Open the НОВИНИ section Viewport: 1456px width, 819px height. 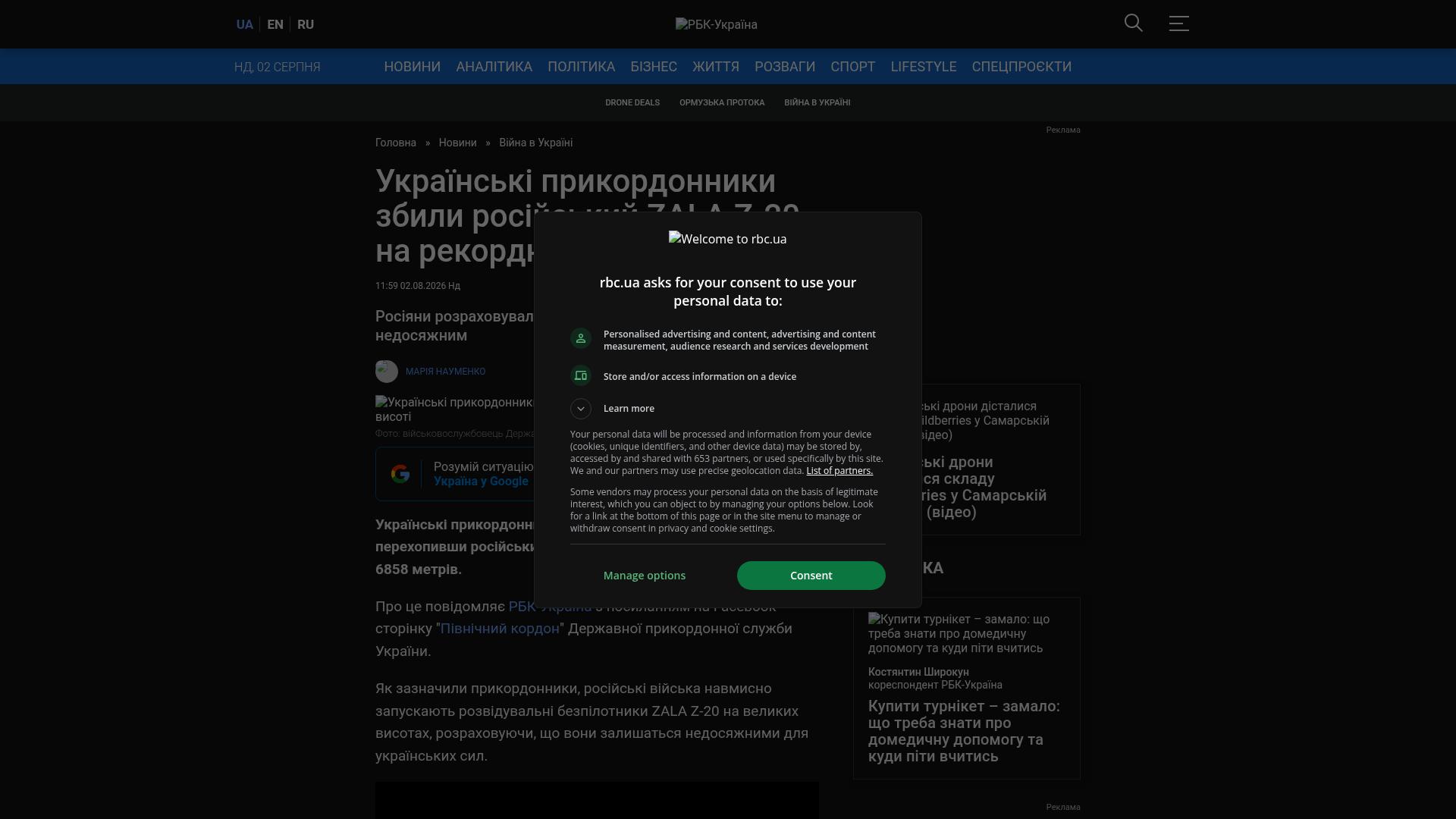click(413, 67)
